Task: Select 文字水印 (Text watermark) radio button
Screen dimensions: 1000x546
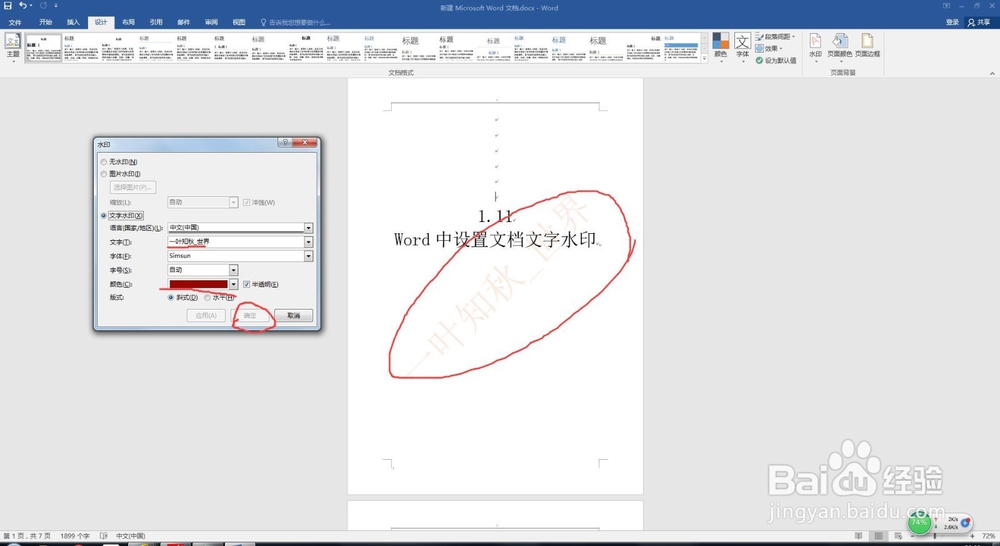Action: click(103, 216)
